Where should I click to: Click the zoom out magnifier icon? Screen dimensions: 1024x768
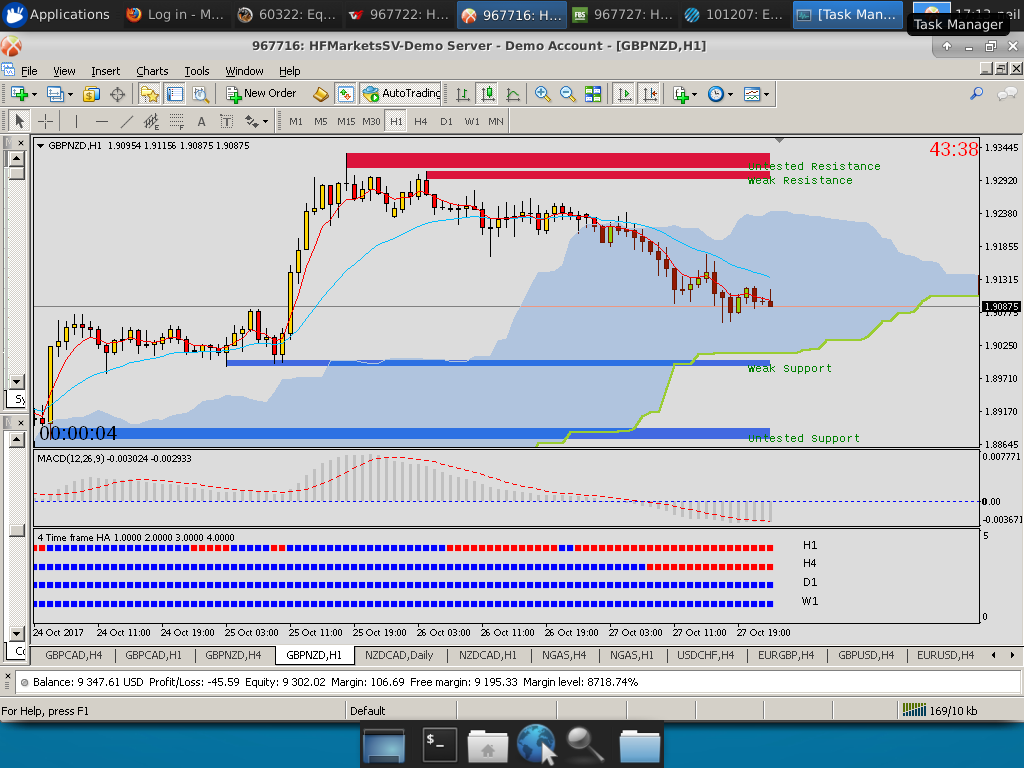(567, 93)
